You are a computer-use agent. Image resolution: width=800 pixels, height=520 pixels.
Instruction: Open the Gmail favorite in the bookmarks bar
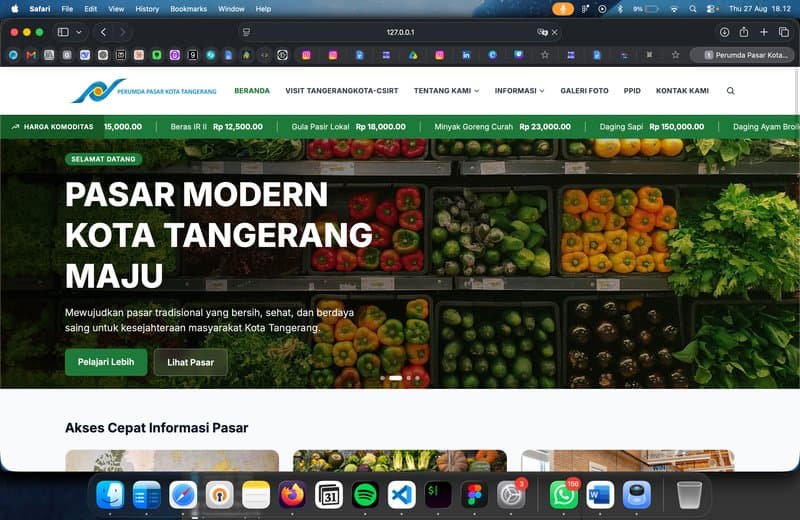(x=31, y=55)
